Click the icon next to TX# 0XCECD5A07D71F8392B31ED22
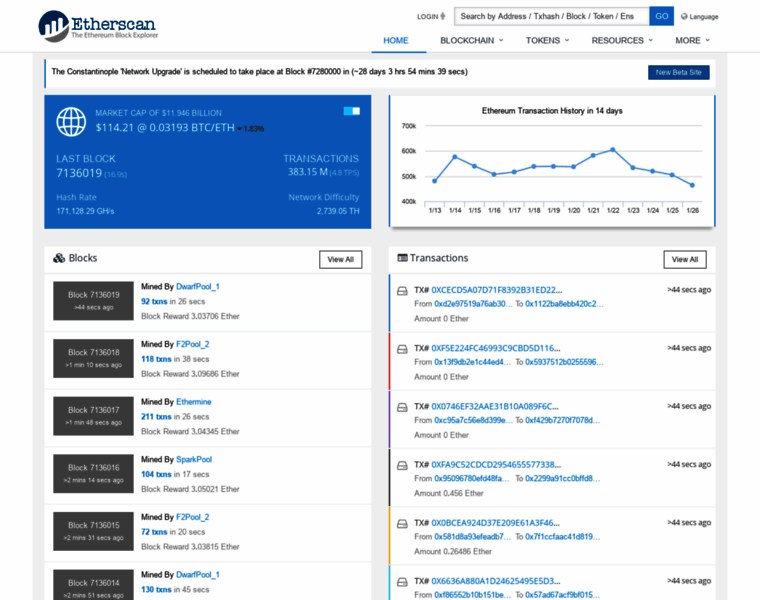The width and height of the screenshot is (760, 600). click(x=402, y=291)
